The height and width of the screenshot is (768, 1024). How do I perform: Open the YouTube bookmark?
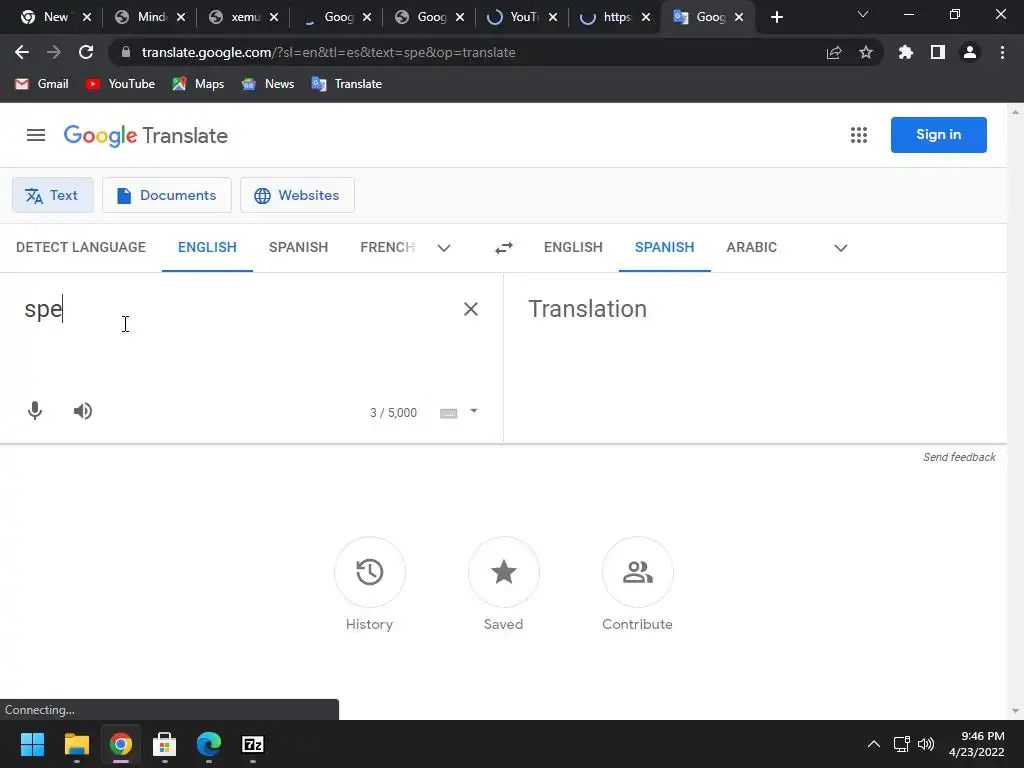120,84
